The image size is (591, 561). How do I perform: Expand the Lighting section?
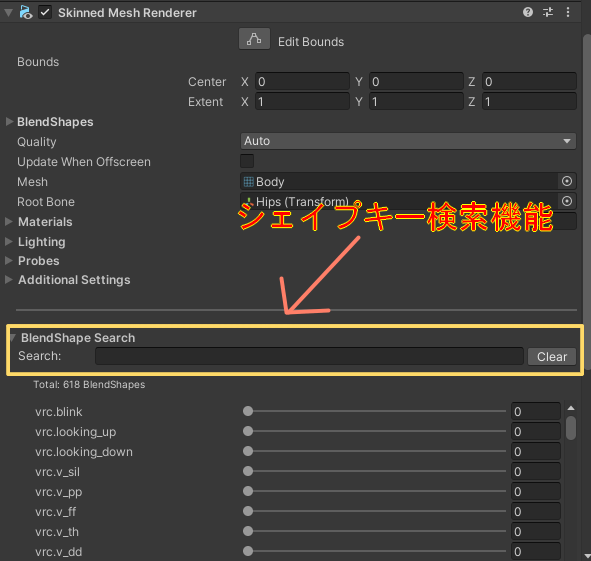[x=9, y=242]
